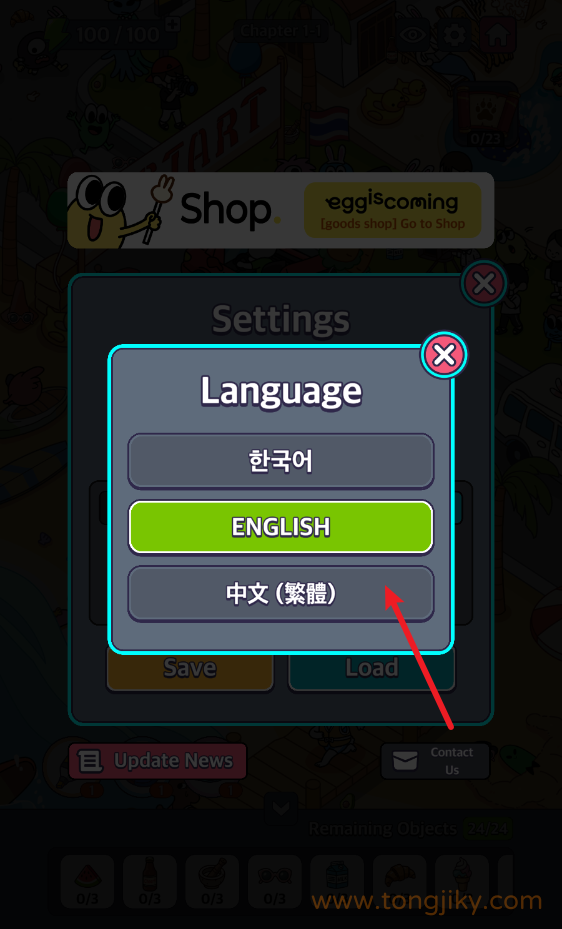Click the Load button
This screenshot has height=929, width=562.
[x=372, y=668]
